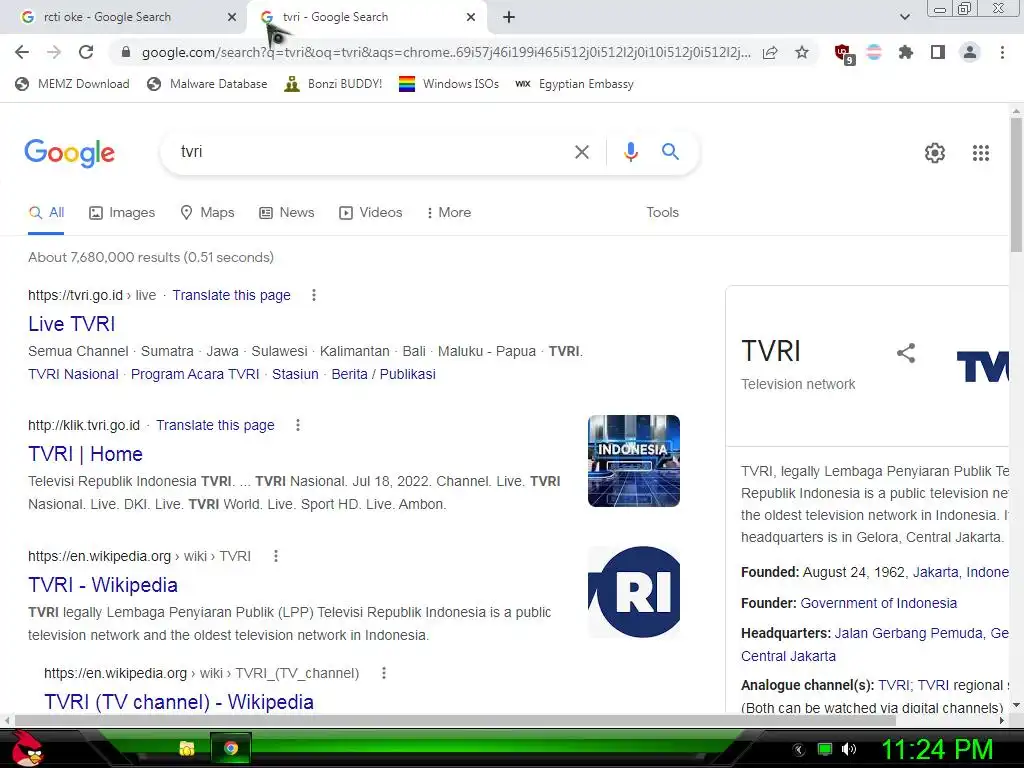Bookmark this page with the star
The width and height of the screenshot is (1024, 768).
pos(802,52)
